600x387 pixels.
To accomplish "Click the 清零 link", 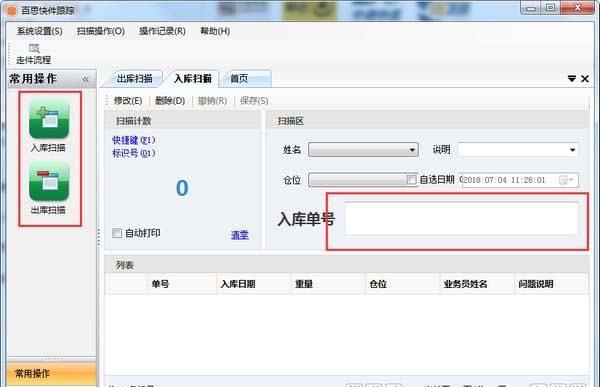I will [x=240, y=235].
